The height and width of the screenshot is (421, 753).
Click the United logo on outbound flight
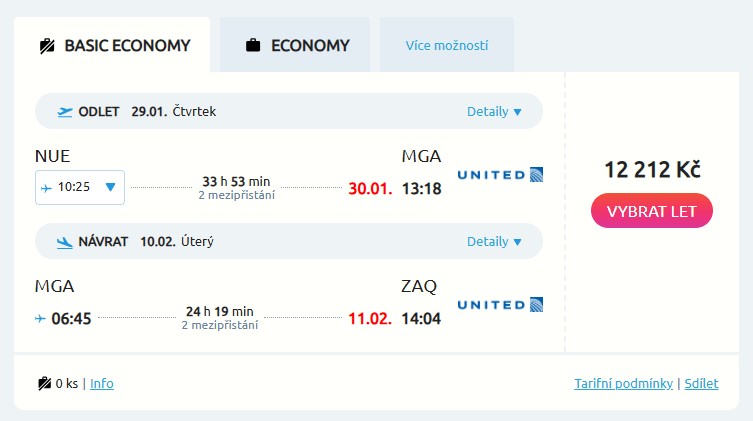click(x=499, y=175)
